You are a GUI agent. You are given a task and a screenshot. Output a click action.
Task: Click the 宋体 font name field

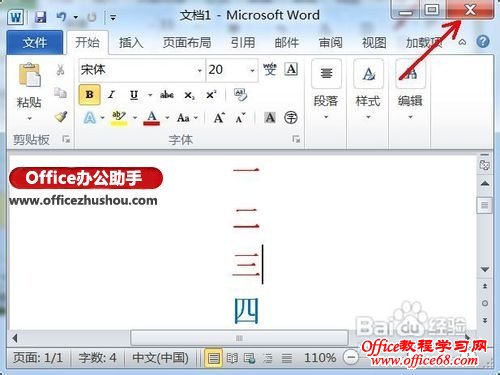[137, 70]
